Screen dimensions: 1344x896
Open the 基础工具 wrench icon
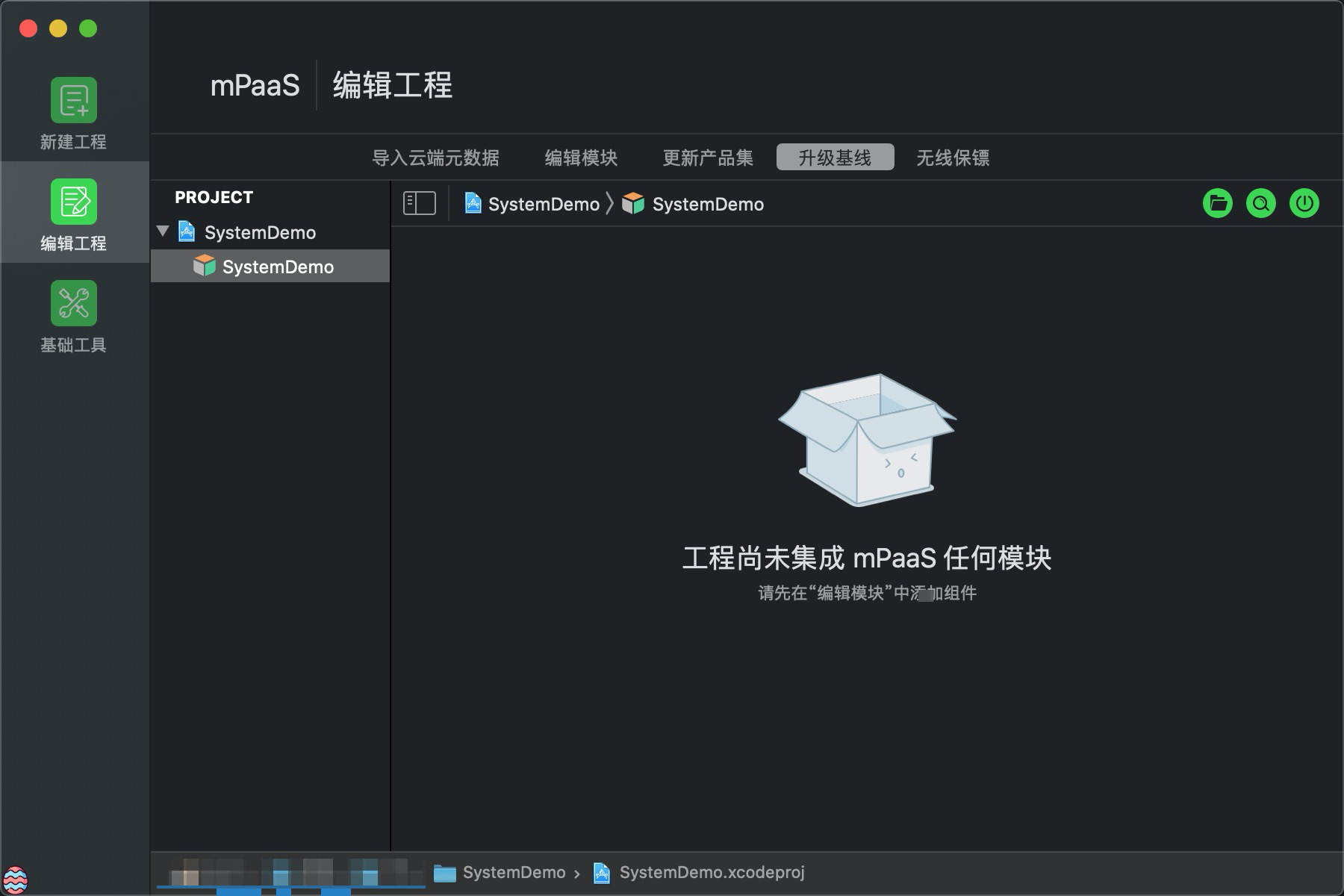click(73, 303)
